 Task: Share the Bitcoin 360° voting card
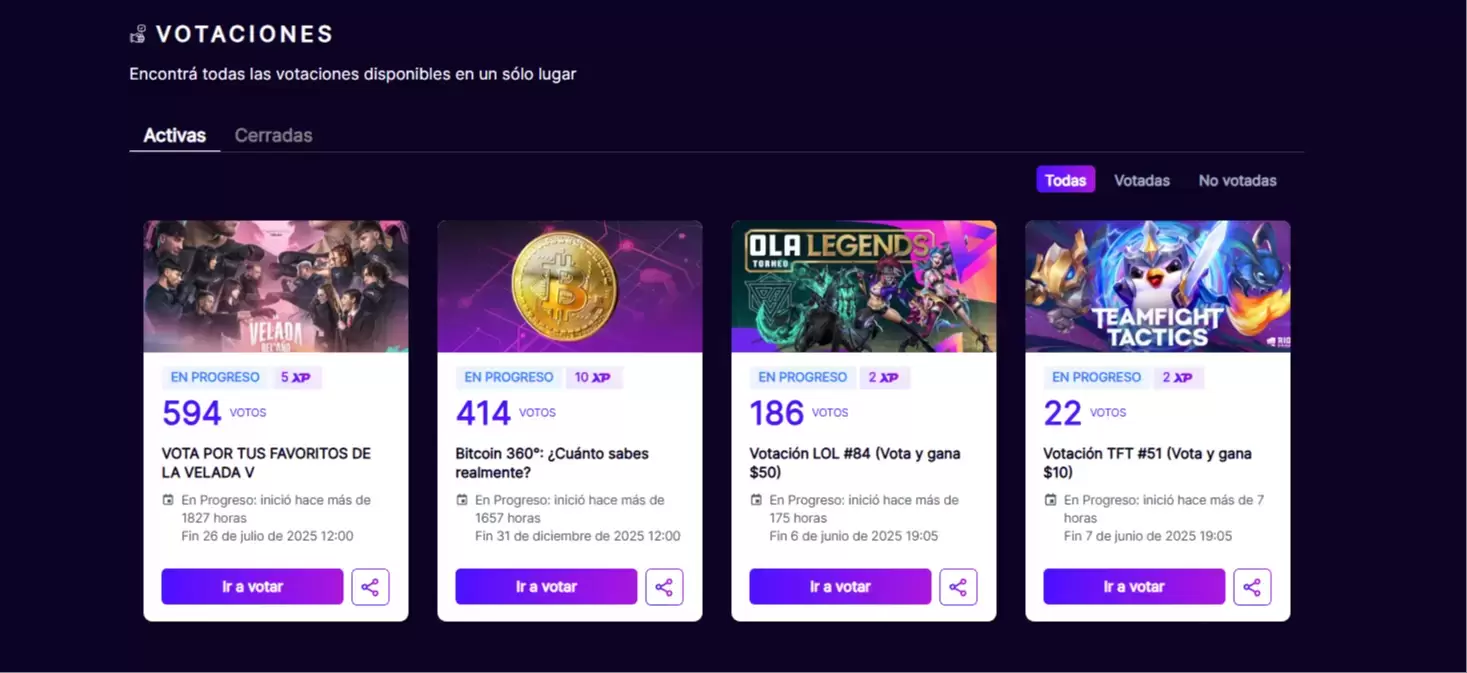pyautogui.click(x=664, y=587)
